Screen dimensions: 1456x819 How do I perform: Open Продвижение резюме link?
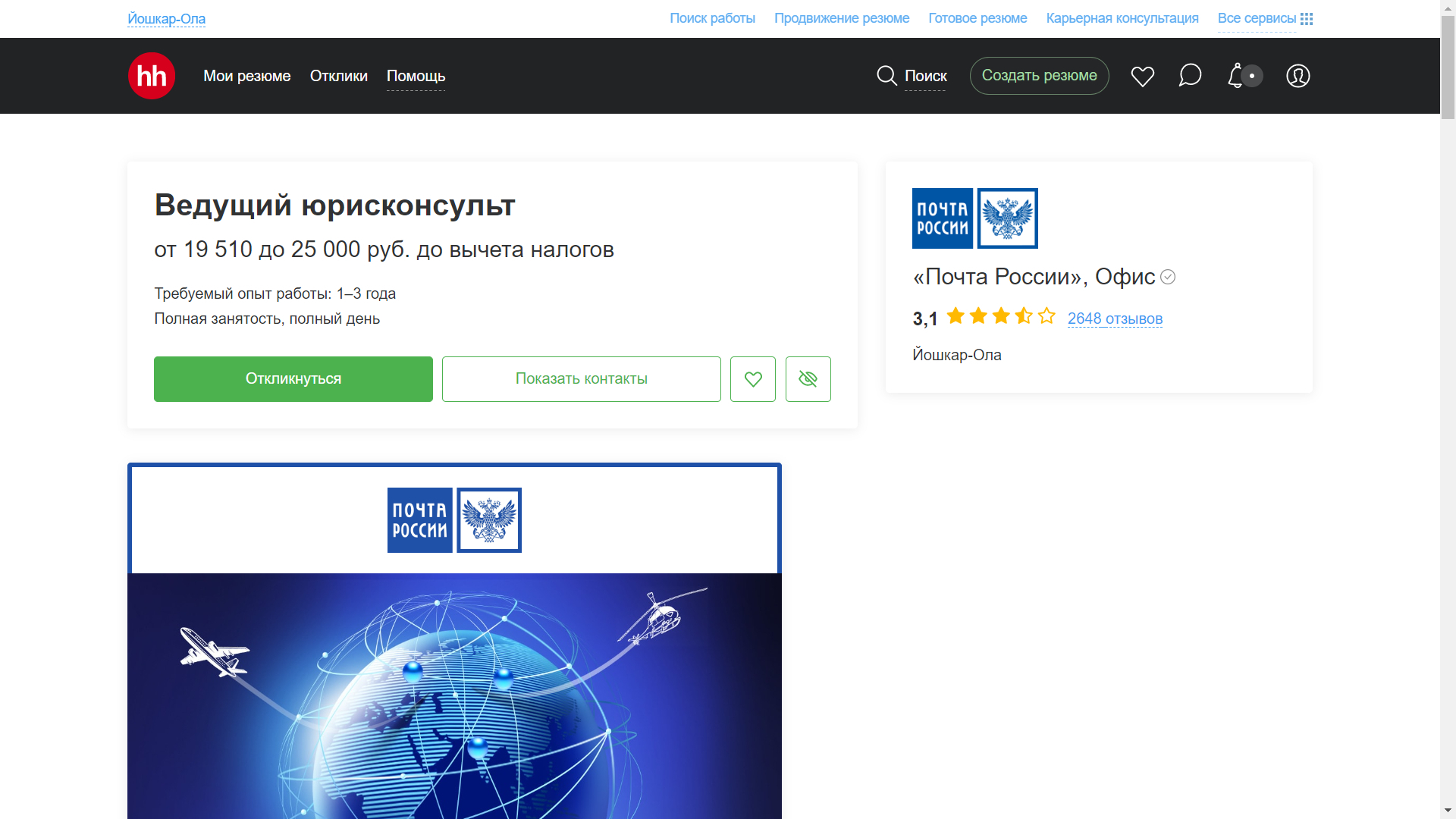tap(842, 18)
